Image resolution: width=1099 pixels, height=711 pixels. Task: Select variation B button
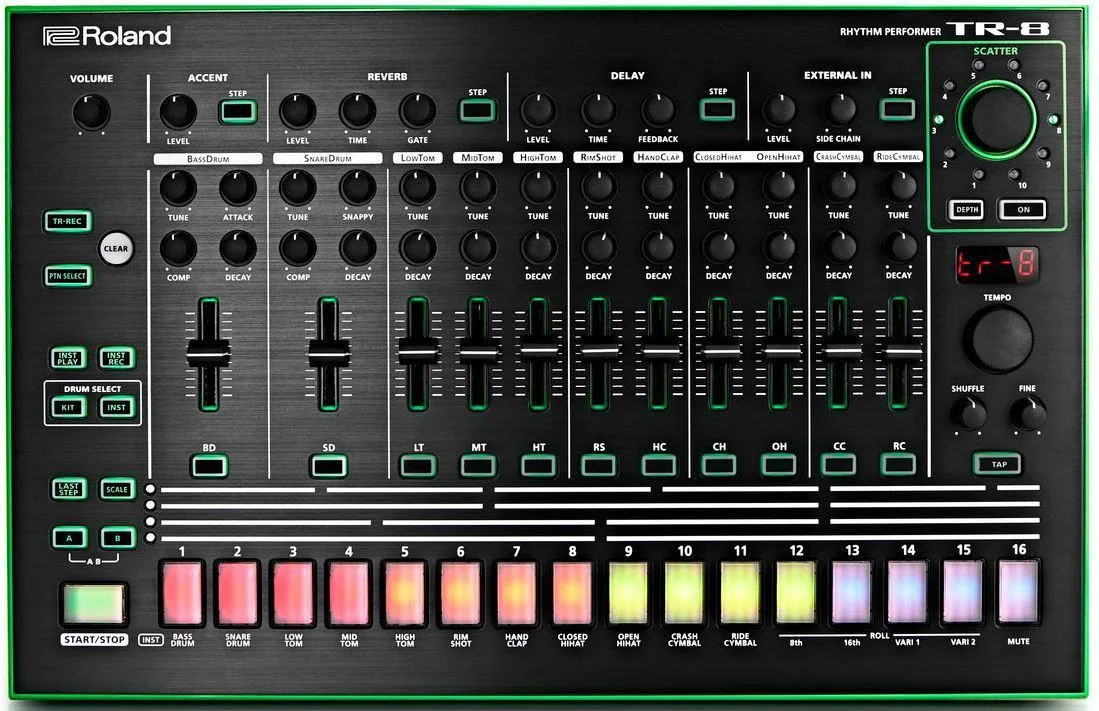click(117, 538)
